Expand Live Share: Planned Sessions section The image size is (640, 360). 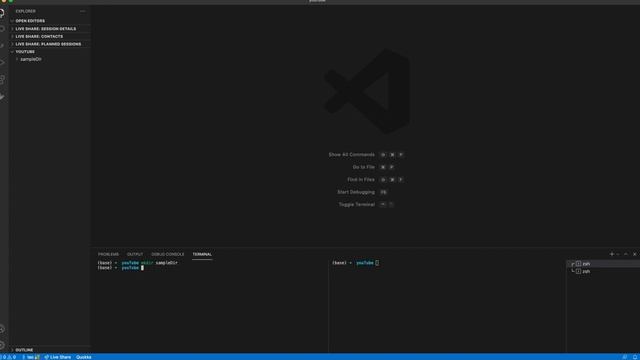(50, 44)
